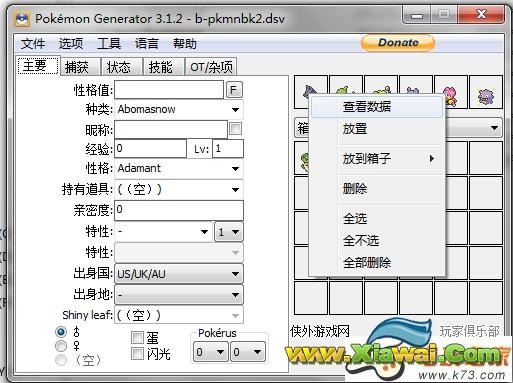Image resolution: width=513 pixels, height=383 pixels.
Task: Open the 持有道具 item dropdown
Action: click(x=179, y=190)
